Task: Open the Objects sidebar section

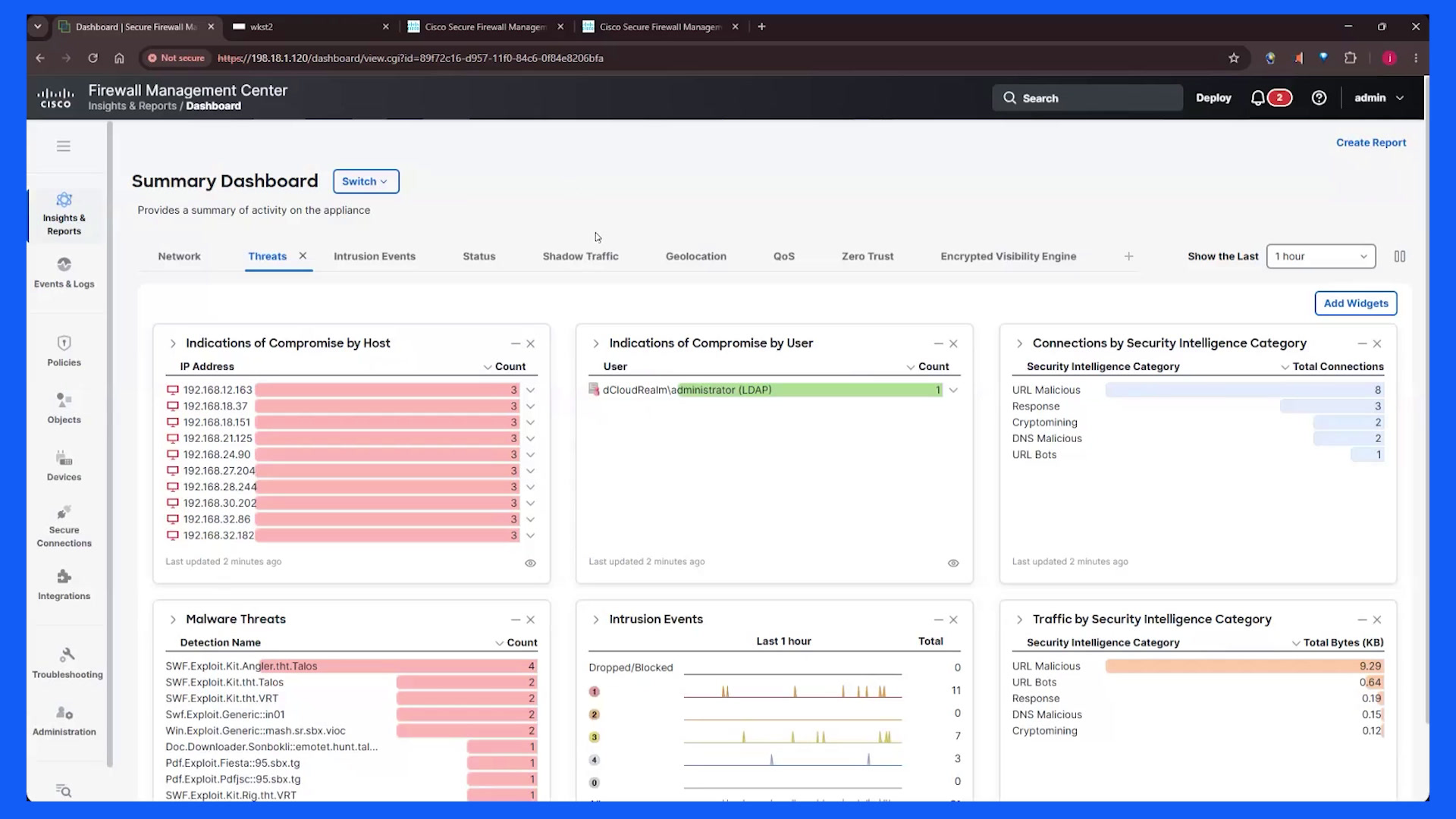Action: pos(64,408)
